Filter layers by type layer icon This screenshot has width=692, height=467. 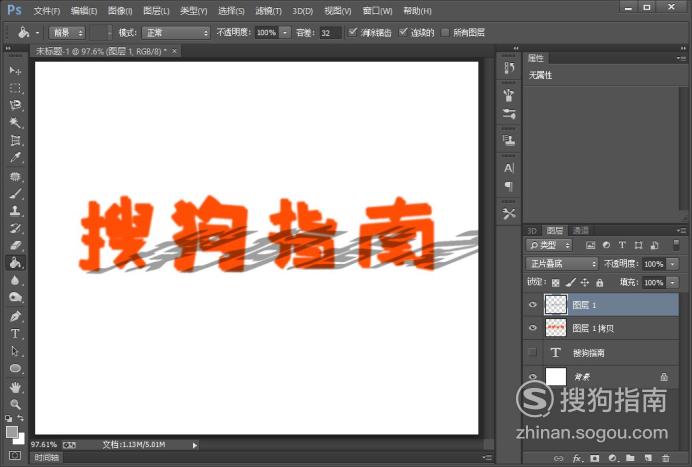coord(622,245)
